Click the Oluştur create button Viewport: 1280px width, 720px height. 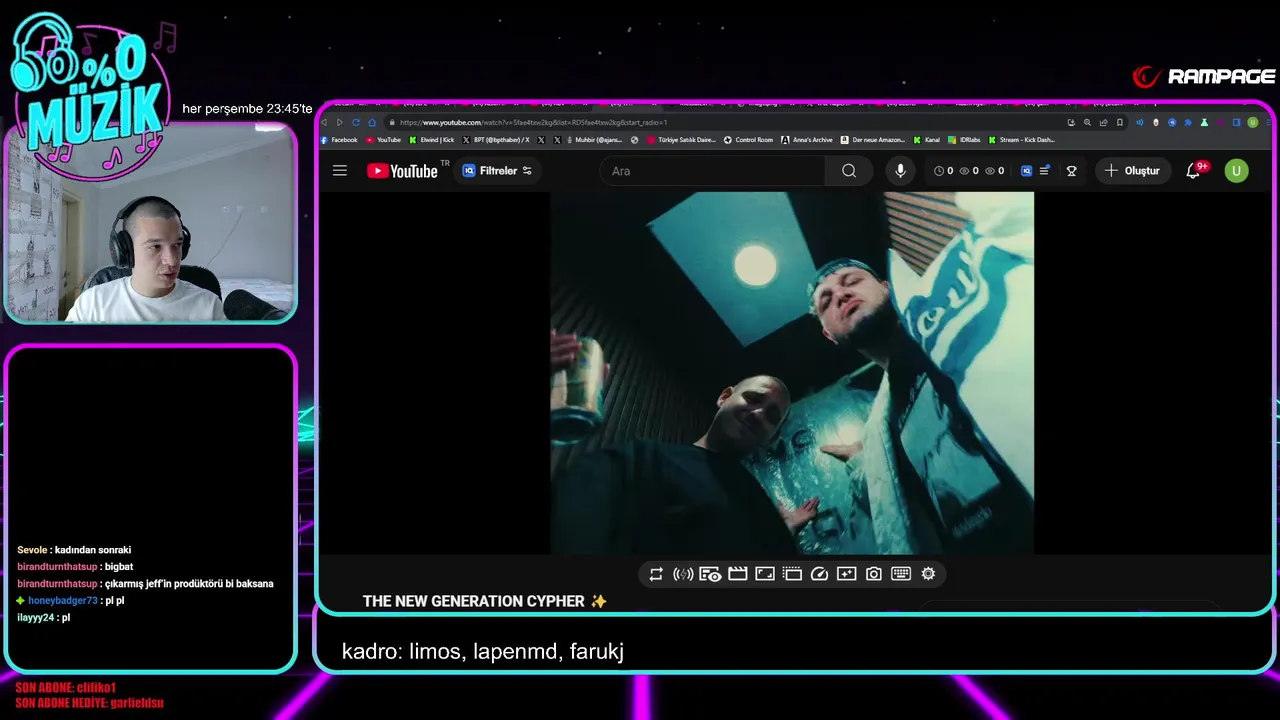1132,171
